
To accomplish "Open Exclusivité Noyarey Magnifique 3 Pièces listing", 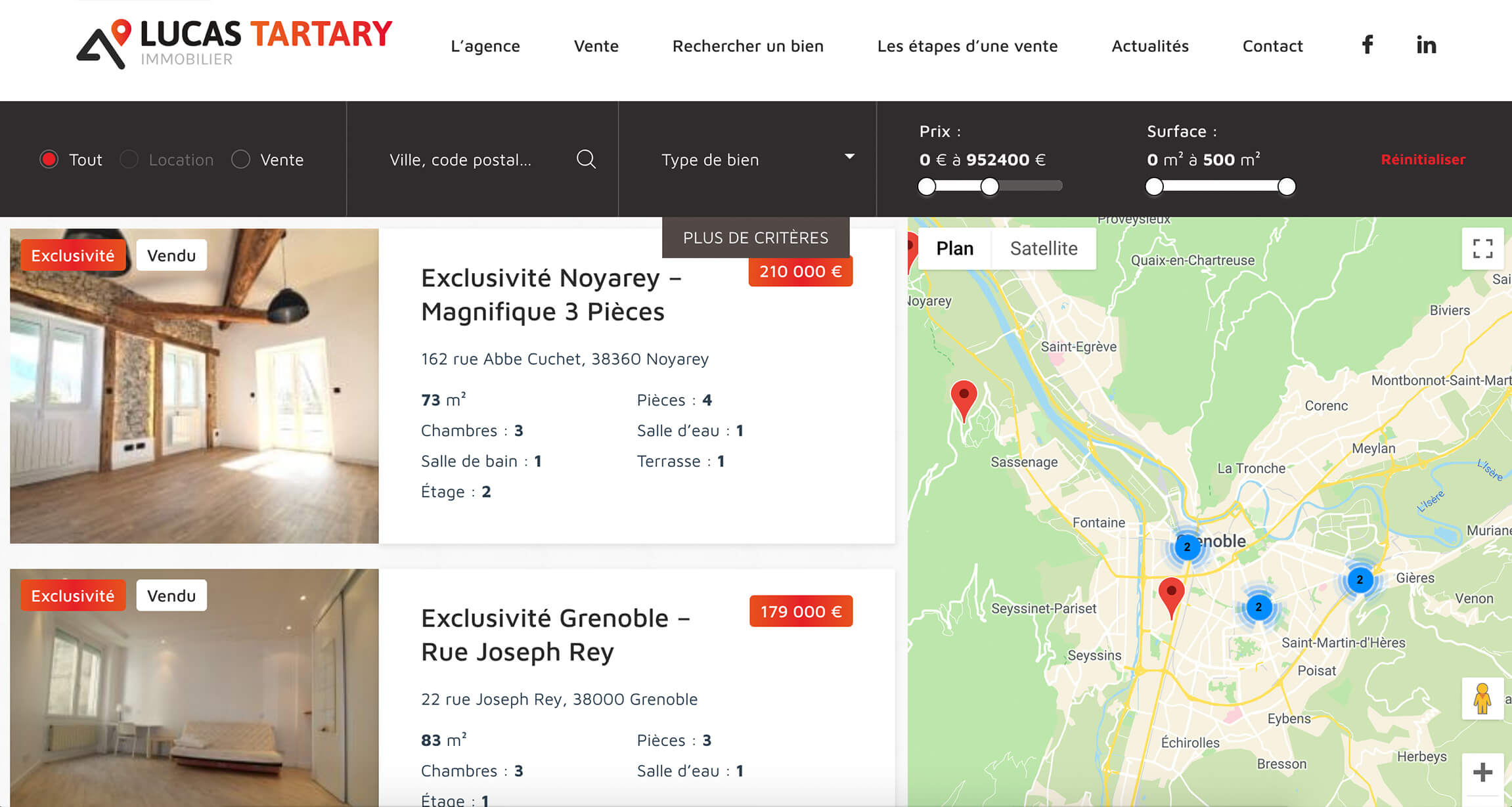I will point(551,294).
